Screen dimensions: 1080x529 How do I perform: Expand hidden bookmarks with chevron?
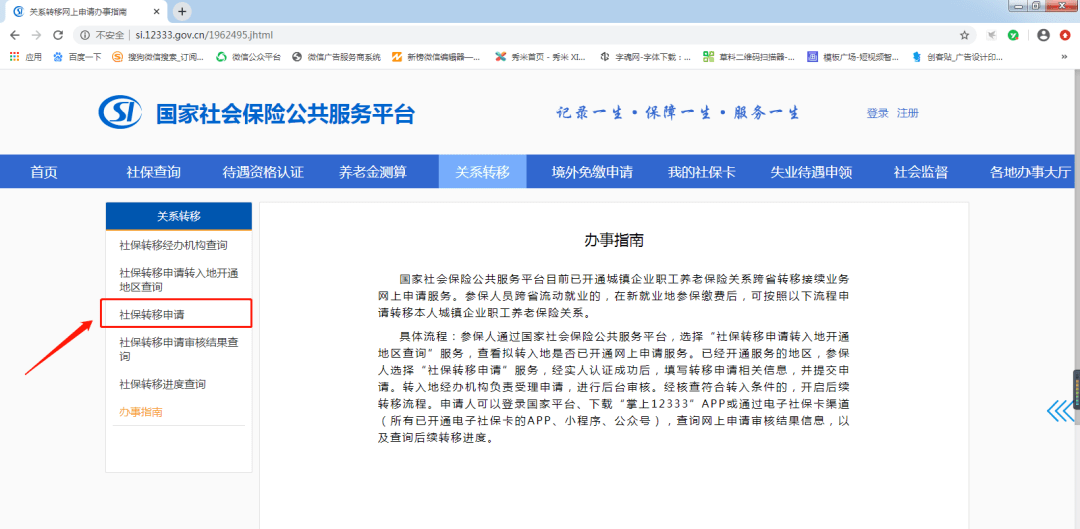pos(1064,57)
